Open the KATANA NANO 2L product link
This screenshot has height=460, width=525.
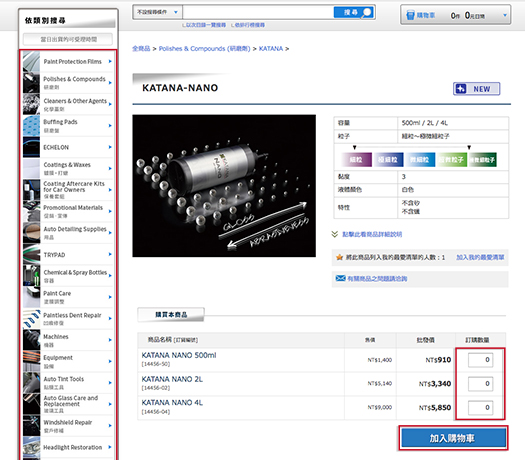172,379
